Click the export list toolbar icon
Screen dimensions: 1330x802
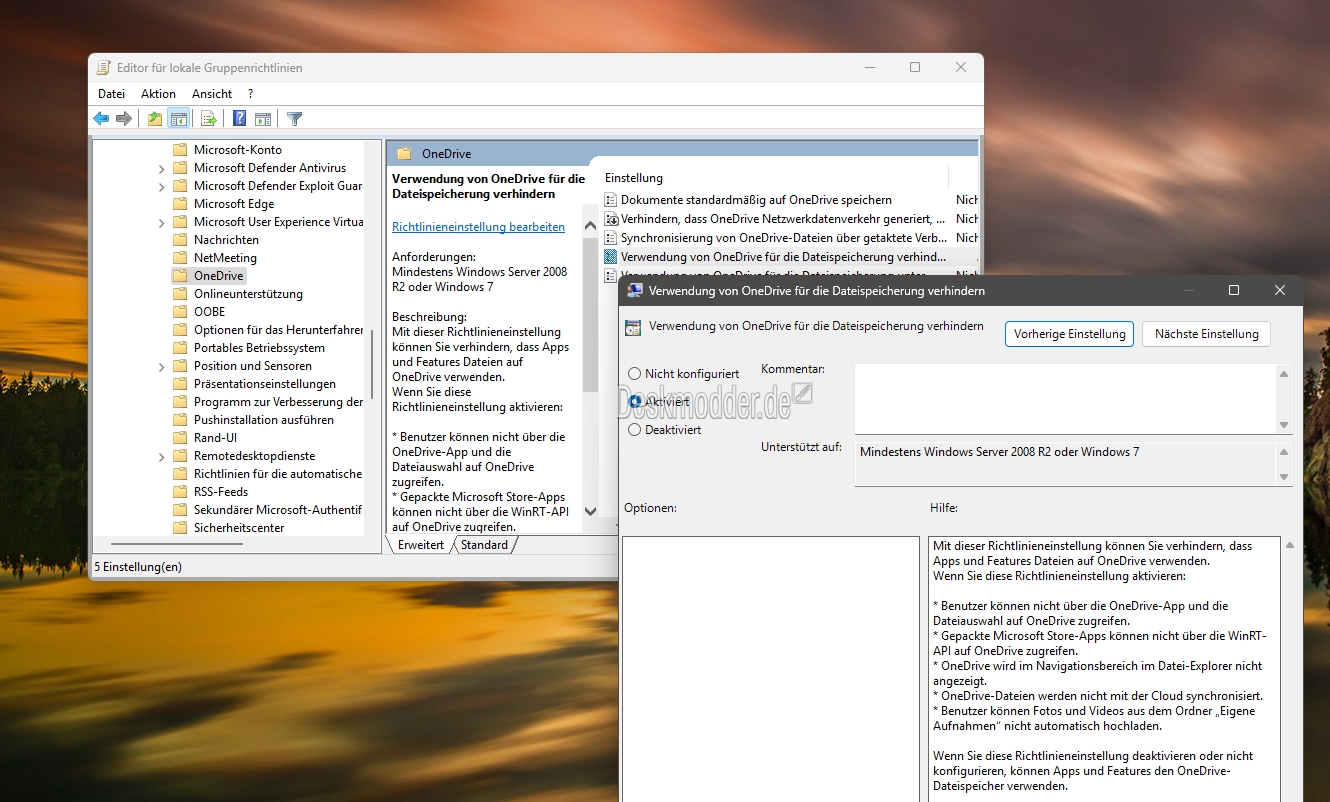[208, 119]
